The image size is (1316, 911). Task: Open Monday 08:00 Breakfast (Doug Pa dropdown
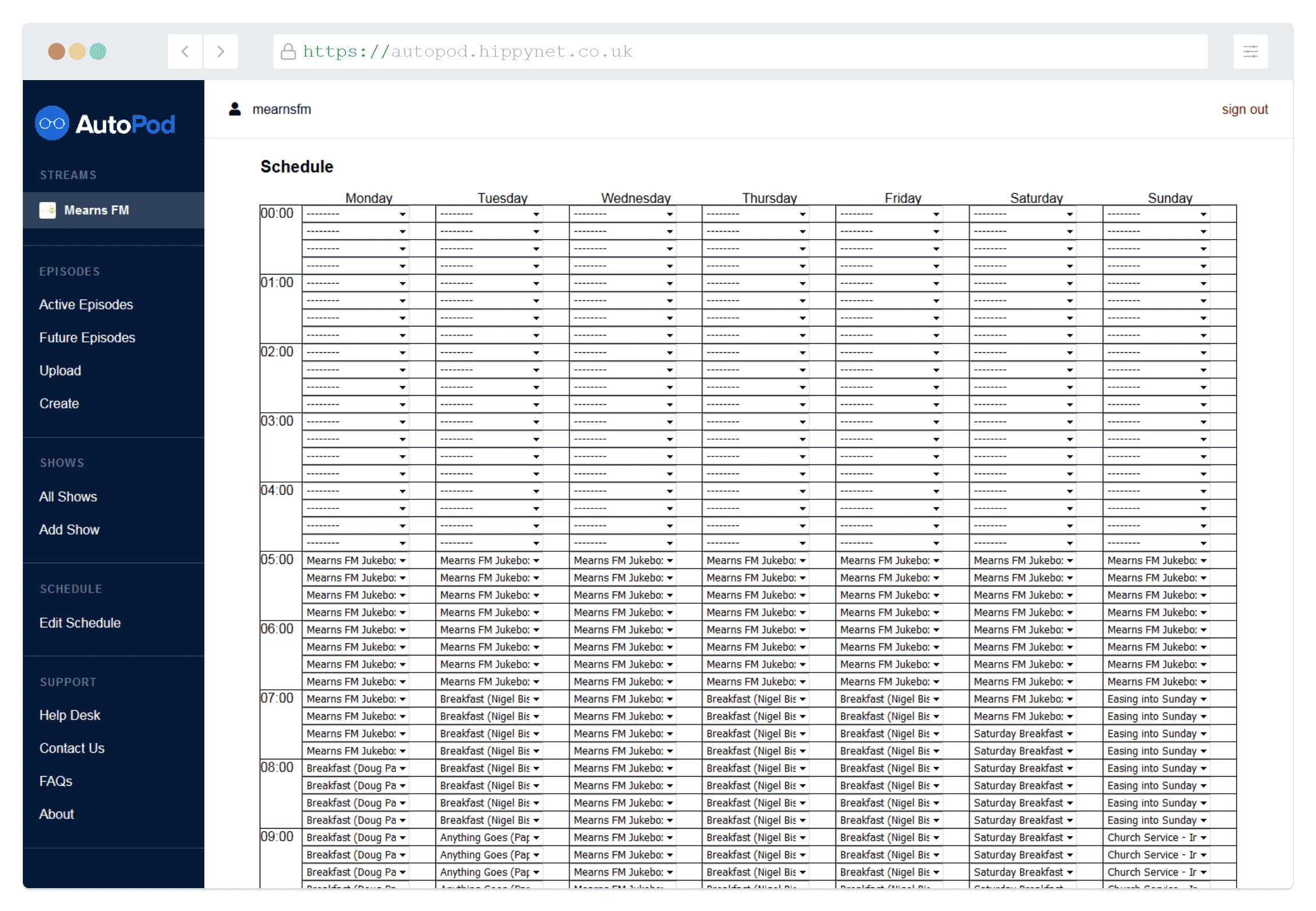point(356,768)
